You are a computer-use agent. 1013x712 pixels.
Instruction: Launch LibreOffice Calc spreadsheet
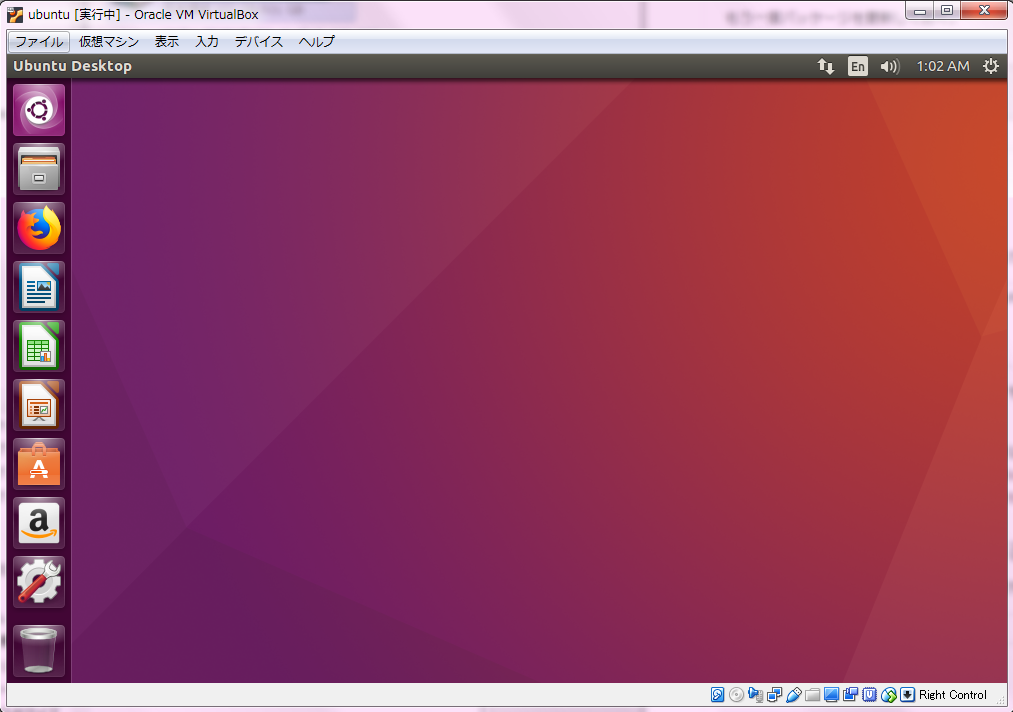coord(39,346)
